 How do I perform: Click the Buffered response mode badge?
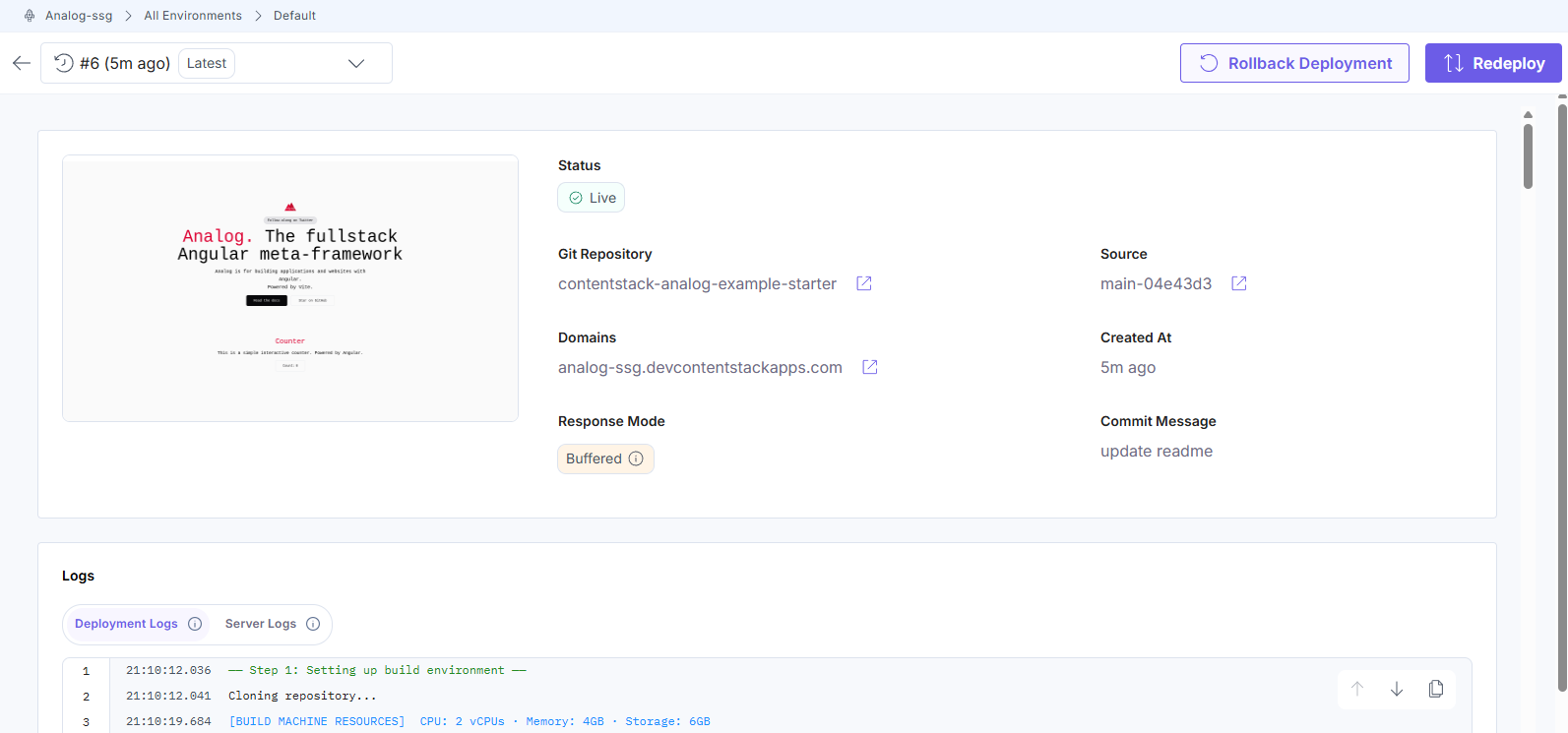click(605, 458)
